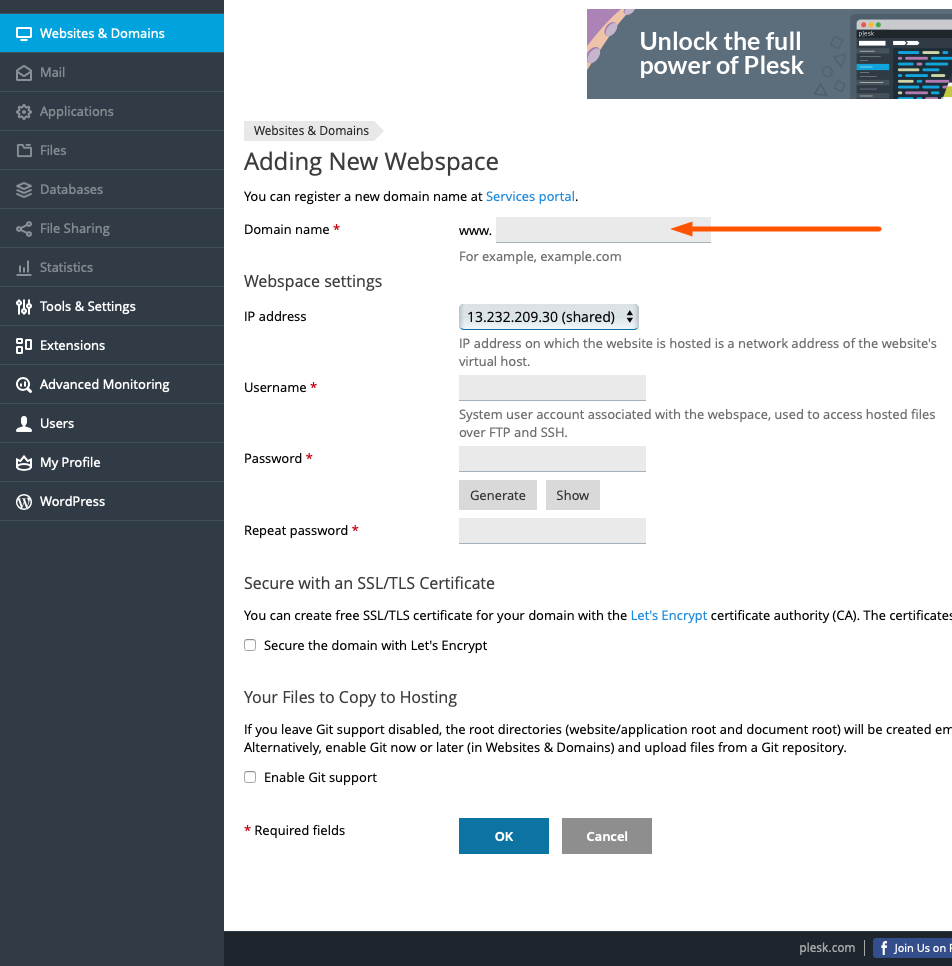Image resolution: width=952 pixels, height=966 pixels.
Task: Navigate using the Websites & Domains breadcrumb
Action: 311,130
